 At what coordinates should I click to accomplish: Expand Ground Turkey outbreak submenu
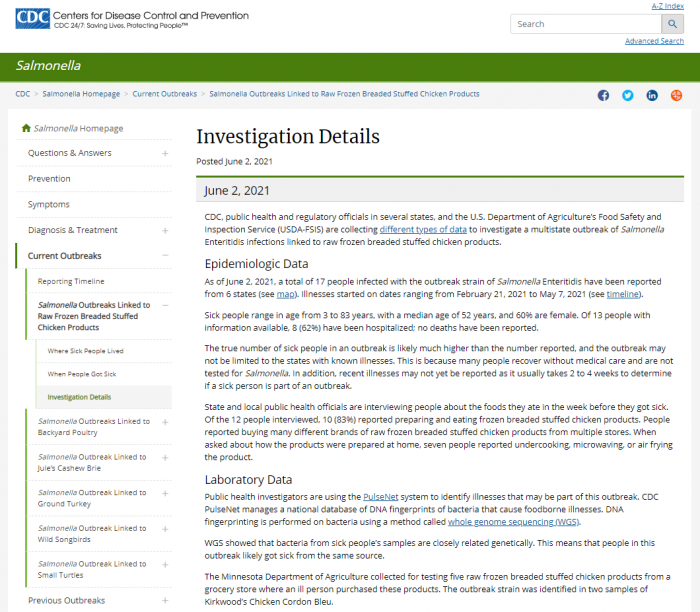pyautogui.click(x=165, y=493)
